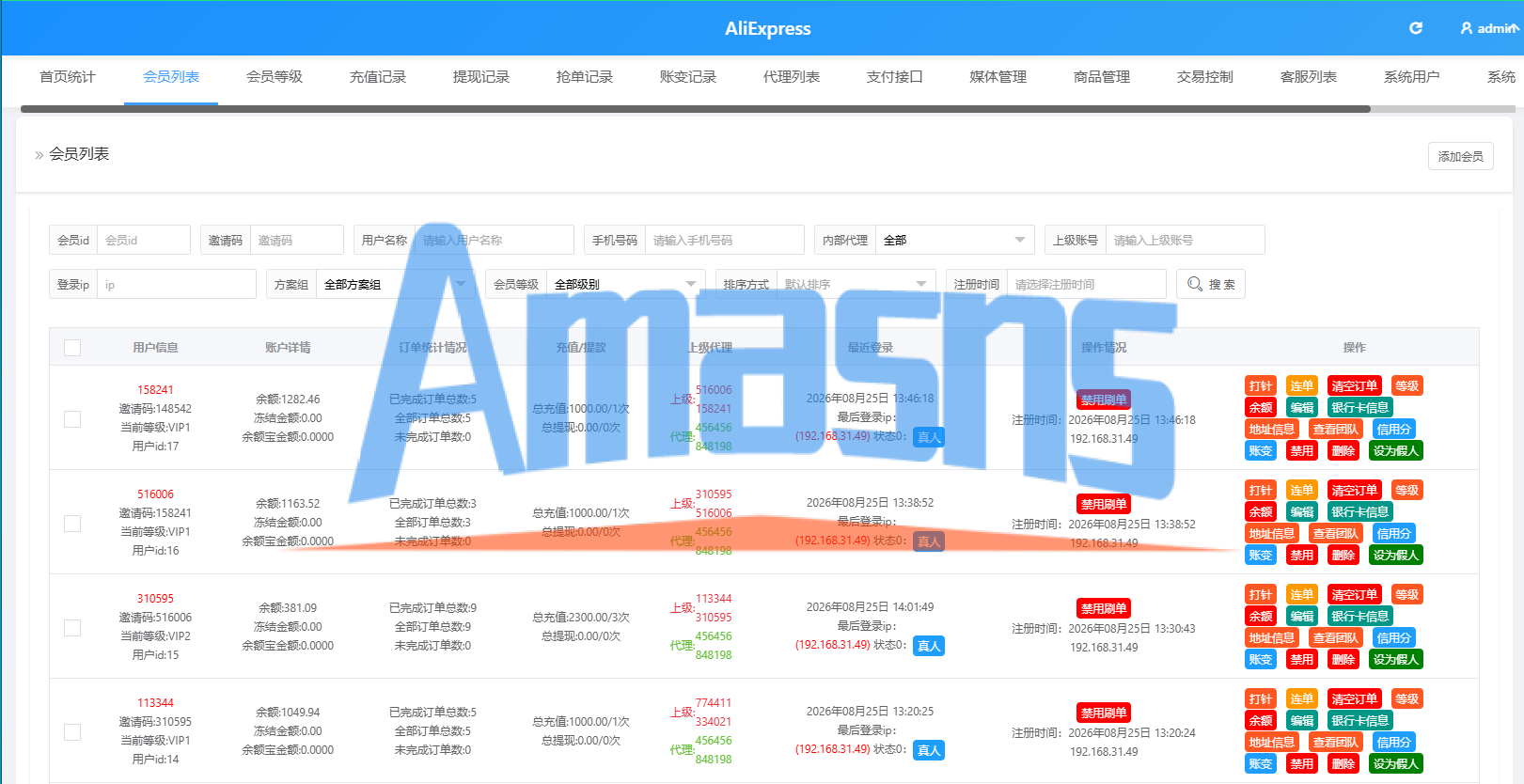
Task: Expand the 内部代理 dropdown showing 全部
Action: tap(954, 240)
